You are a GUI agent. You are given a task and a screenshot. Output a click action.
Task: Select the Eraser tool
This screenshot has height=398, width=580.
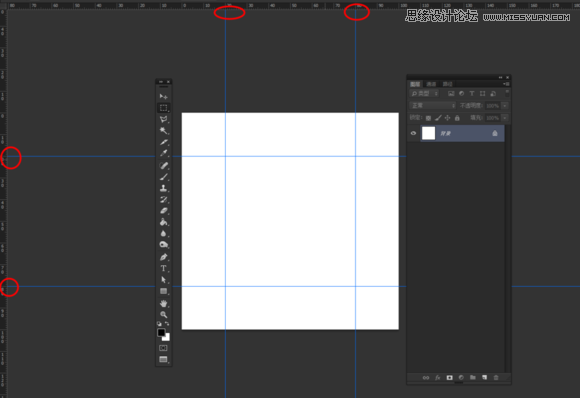pyautogui.click(x=163, y=211)
